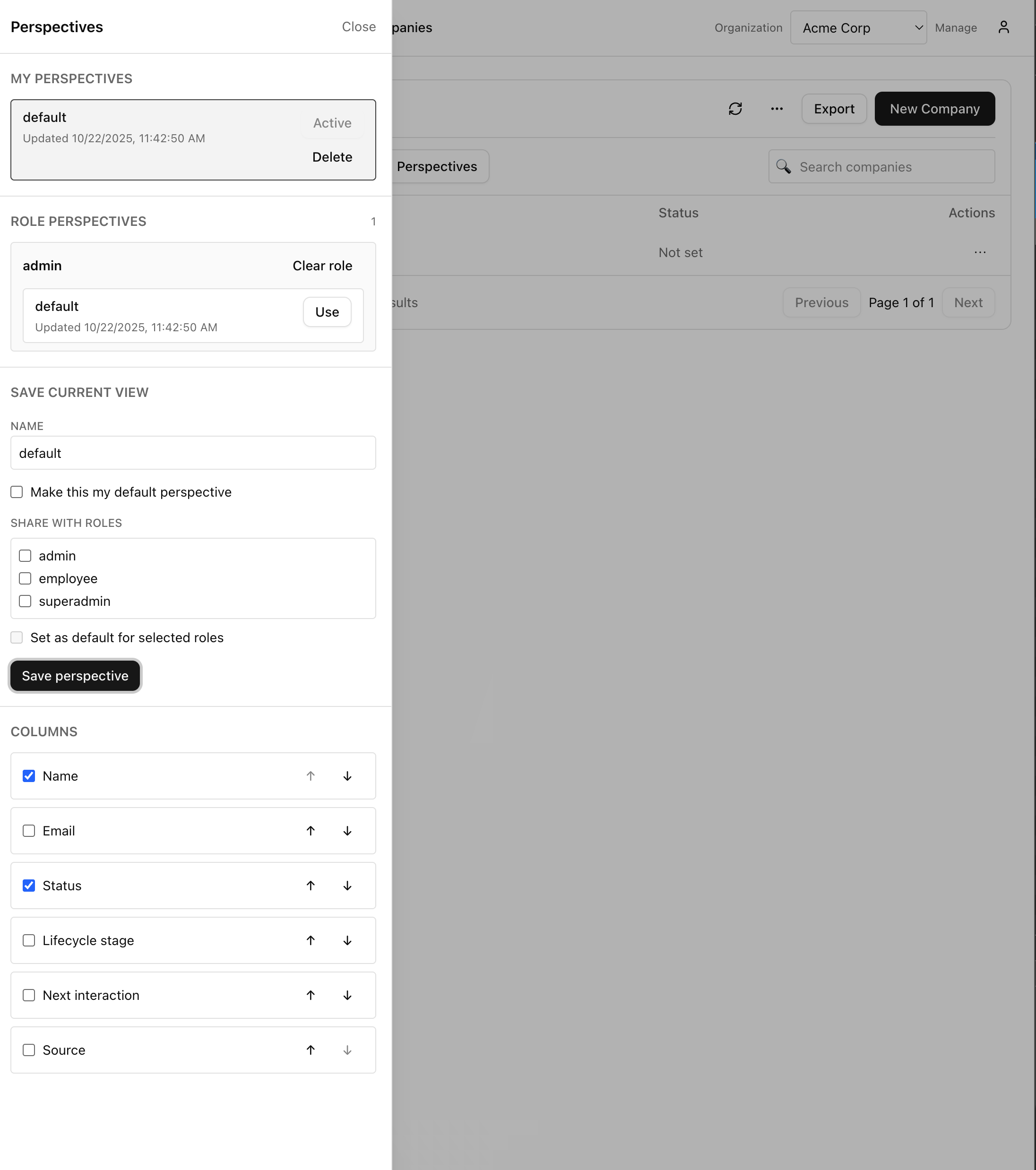Move Status column down with arrow

[347, 886]
